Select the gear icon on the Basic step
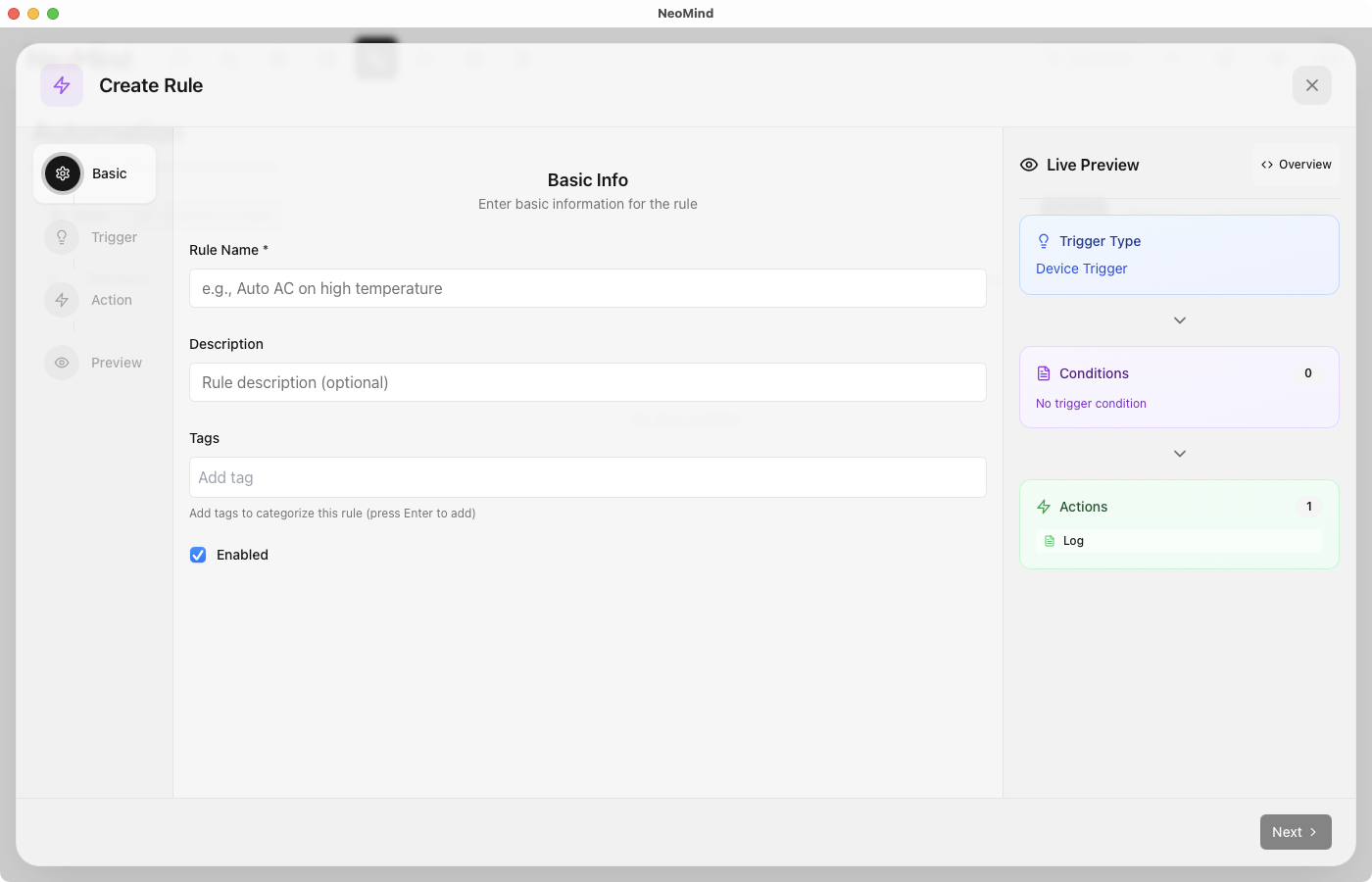 62,172
